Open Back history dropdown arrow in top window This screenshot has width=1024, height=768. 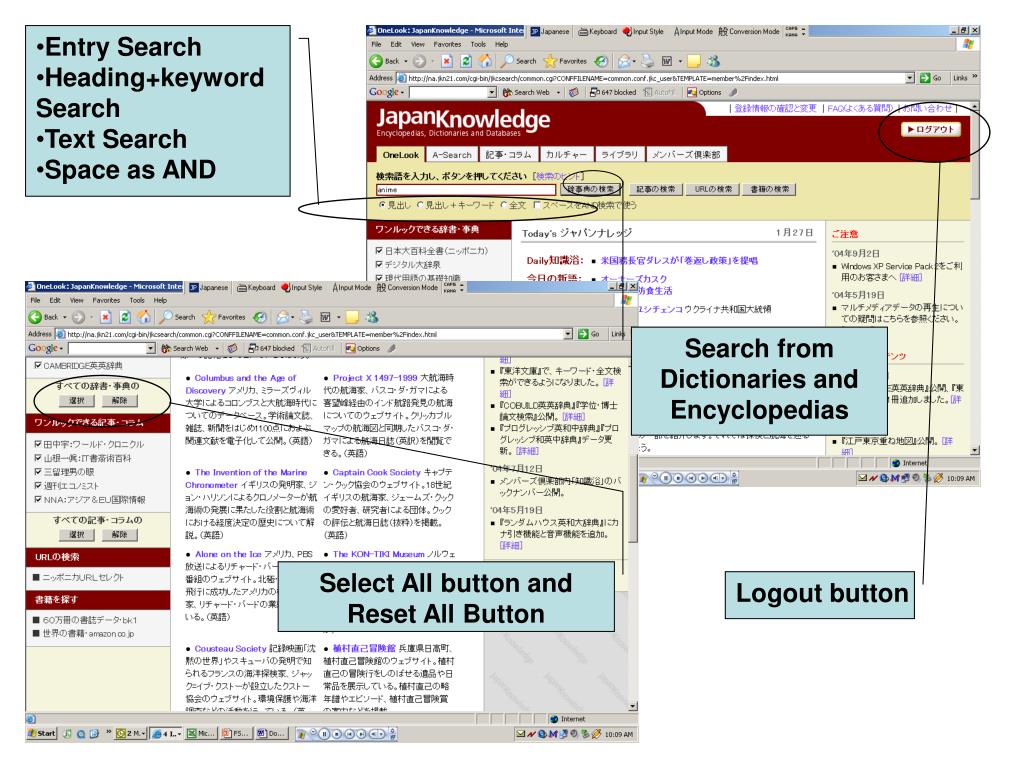coord(406,61)
